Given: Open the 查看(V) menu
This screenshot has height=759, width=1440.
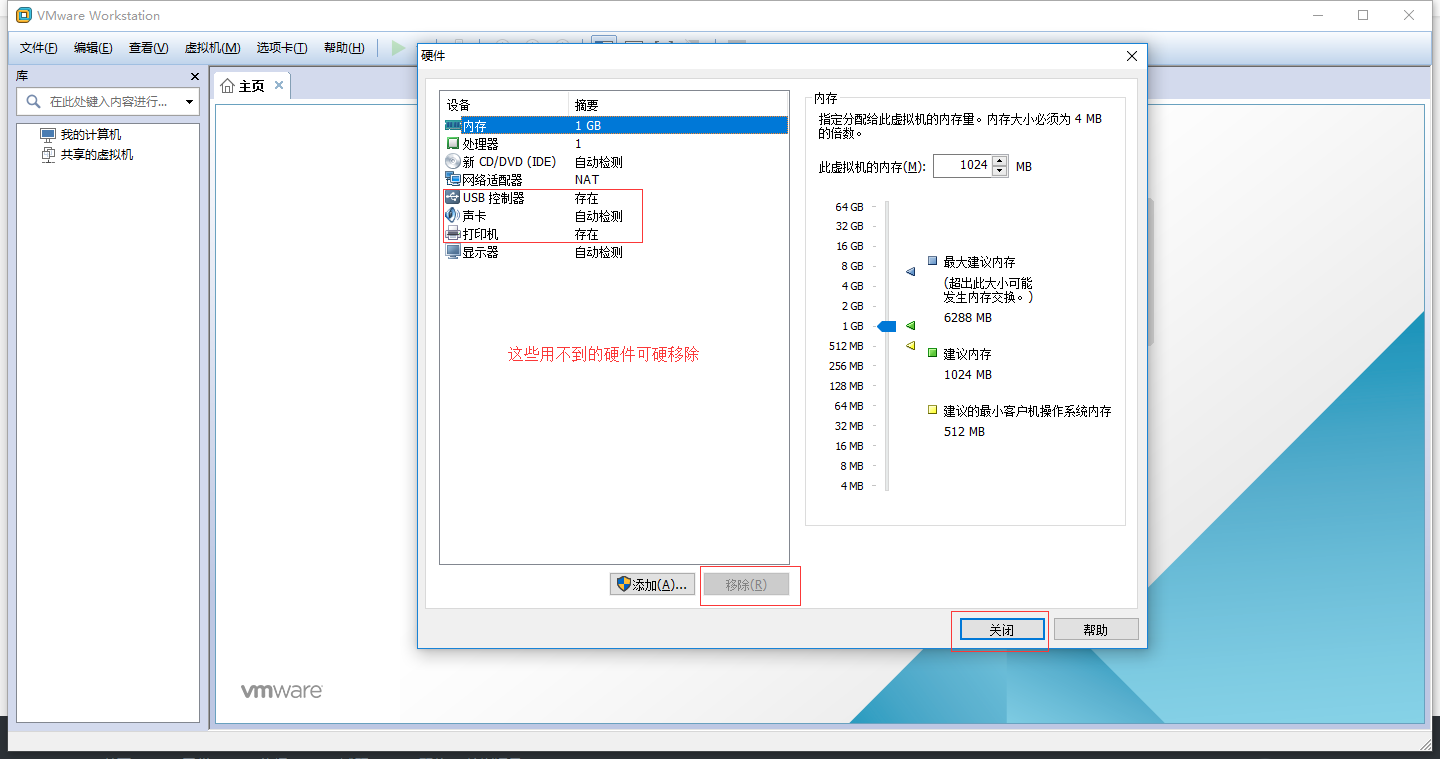Looking at the screenshot, I should click(x=148, y=48).
